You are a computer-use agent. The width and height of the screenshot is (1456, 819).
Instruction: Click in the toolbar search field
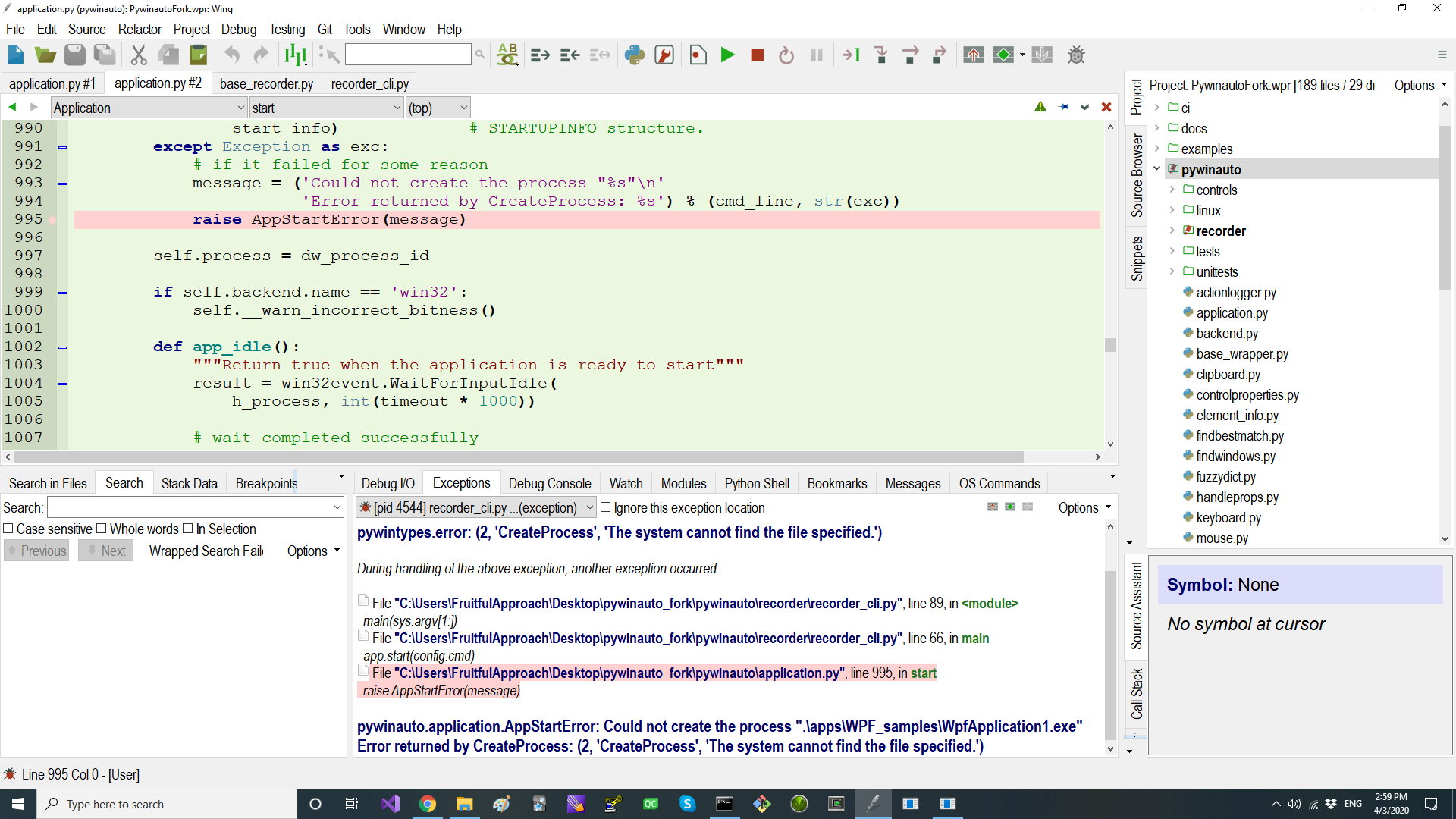tap(408, 54)
